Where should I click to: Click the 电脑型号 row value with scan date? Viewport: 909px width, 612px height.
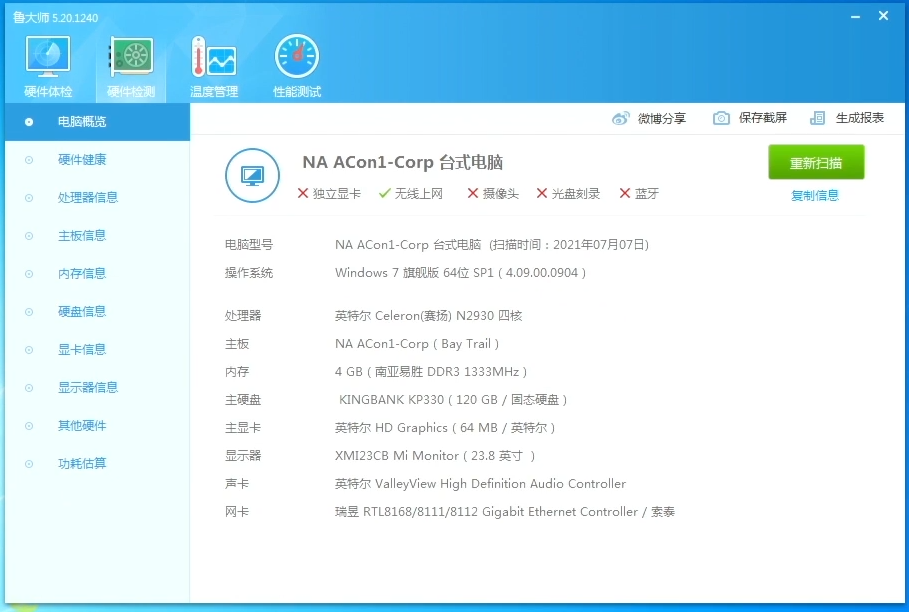pyautogui.click(x=492, y=245)
